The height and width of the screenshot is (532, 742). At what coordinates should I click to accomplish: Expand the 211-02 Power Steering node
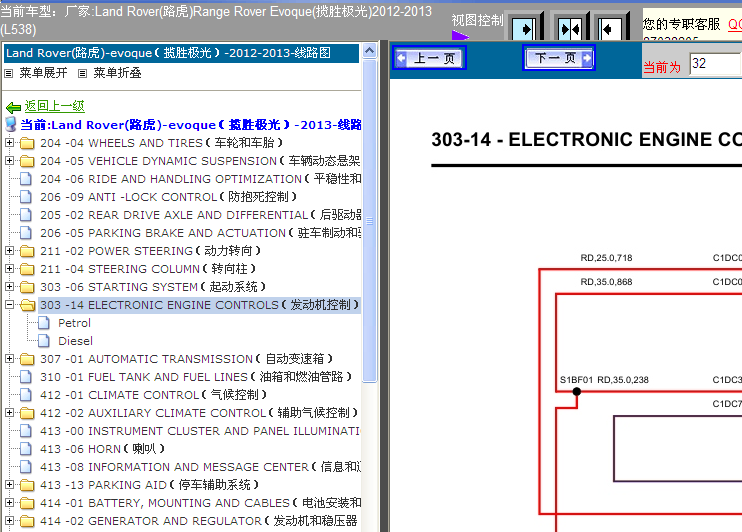[9, 250]
